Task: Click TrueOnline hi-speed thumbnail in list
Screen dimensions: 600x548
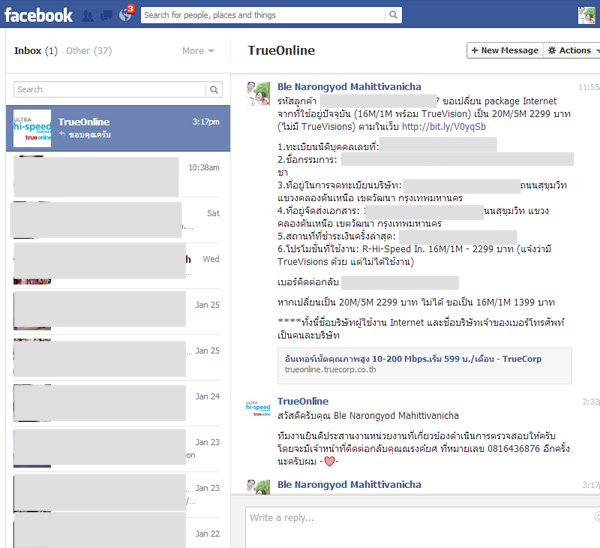Action: pyautogui.click(x=32, y=128)
